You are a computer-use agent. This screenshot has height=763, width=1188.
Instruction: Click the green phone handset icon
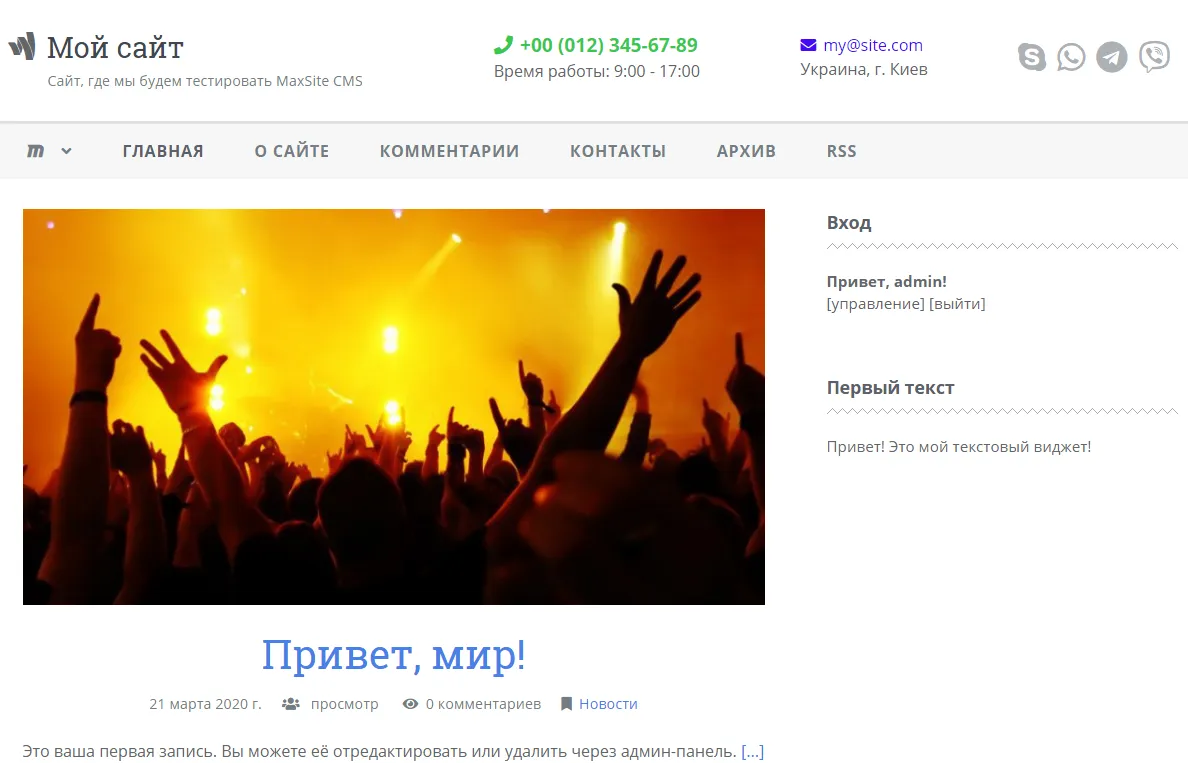click(503, 45)
